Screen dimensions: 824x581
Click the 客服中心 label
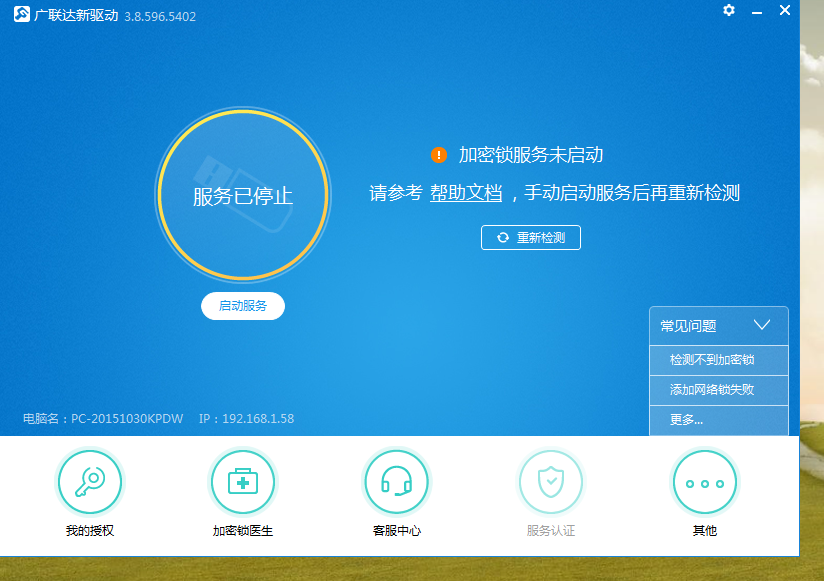(x=397, y=531)
